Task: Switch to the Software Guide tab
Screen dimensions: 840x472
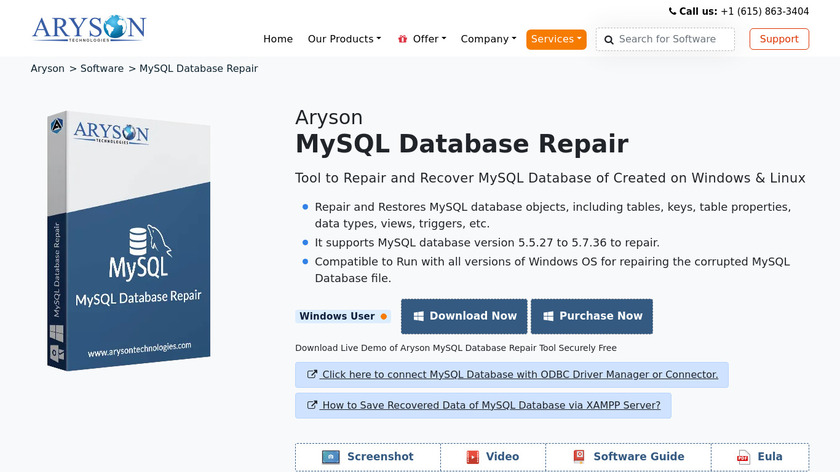Action: (x=628, y=457)
